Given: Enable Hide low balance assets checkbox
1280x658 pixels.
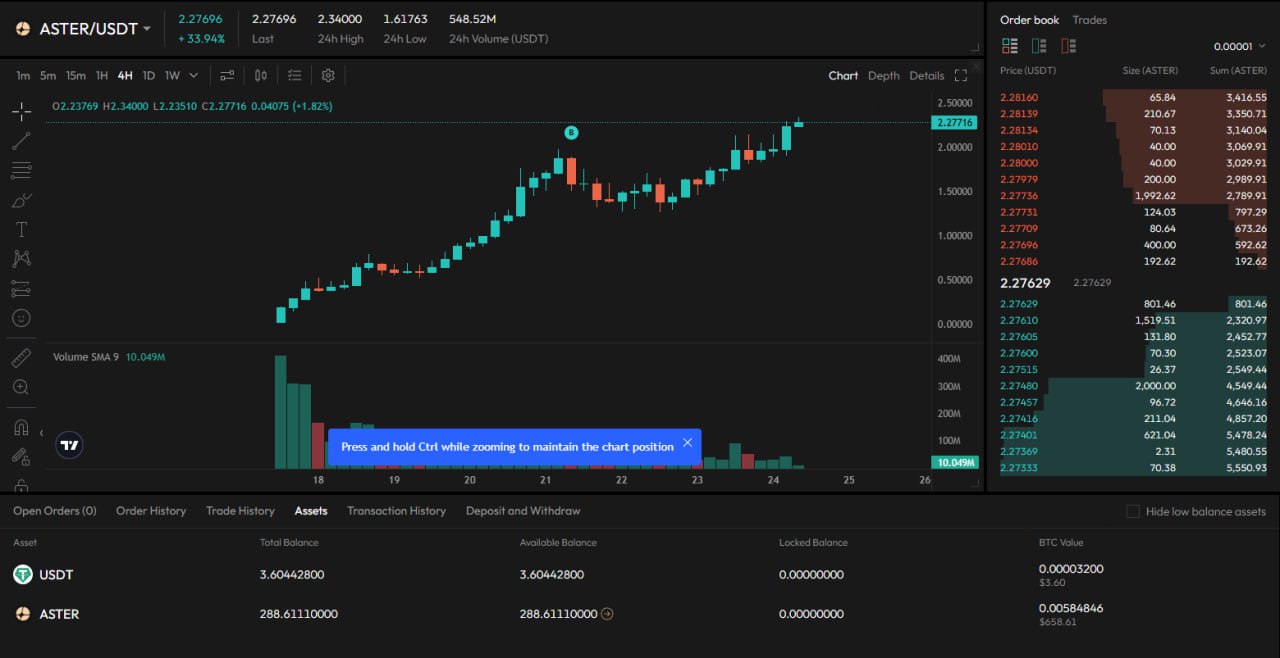Looking at the screenshot, I should coord(1133,511).
